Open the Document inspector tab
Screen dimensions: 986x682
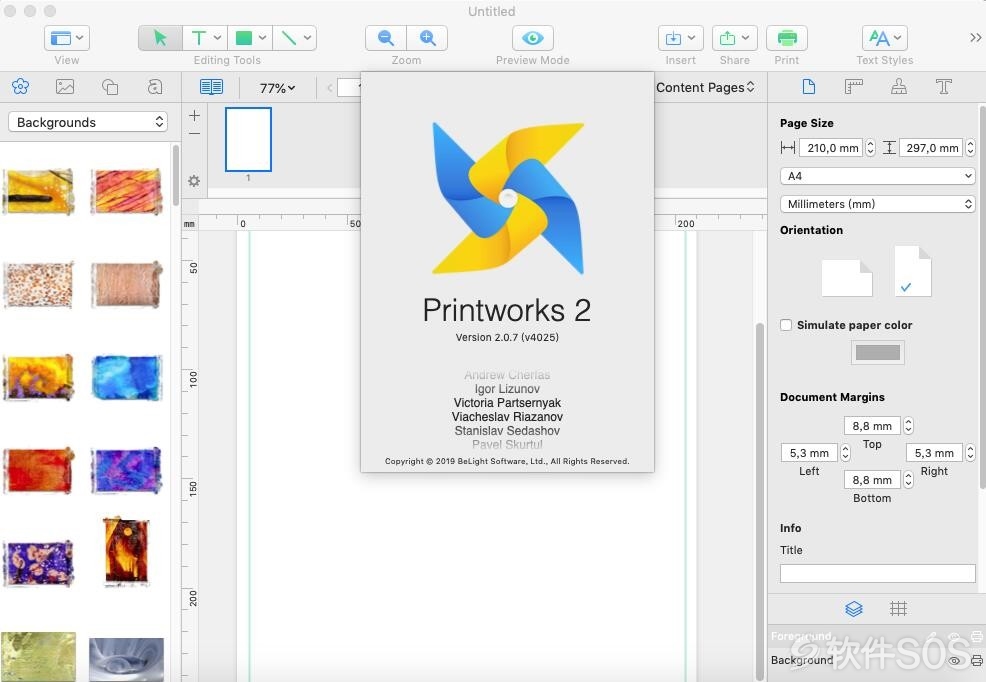point(809,87)
